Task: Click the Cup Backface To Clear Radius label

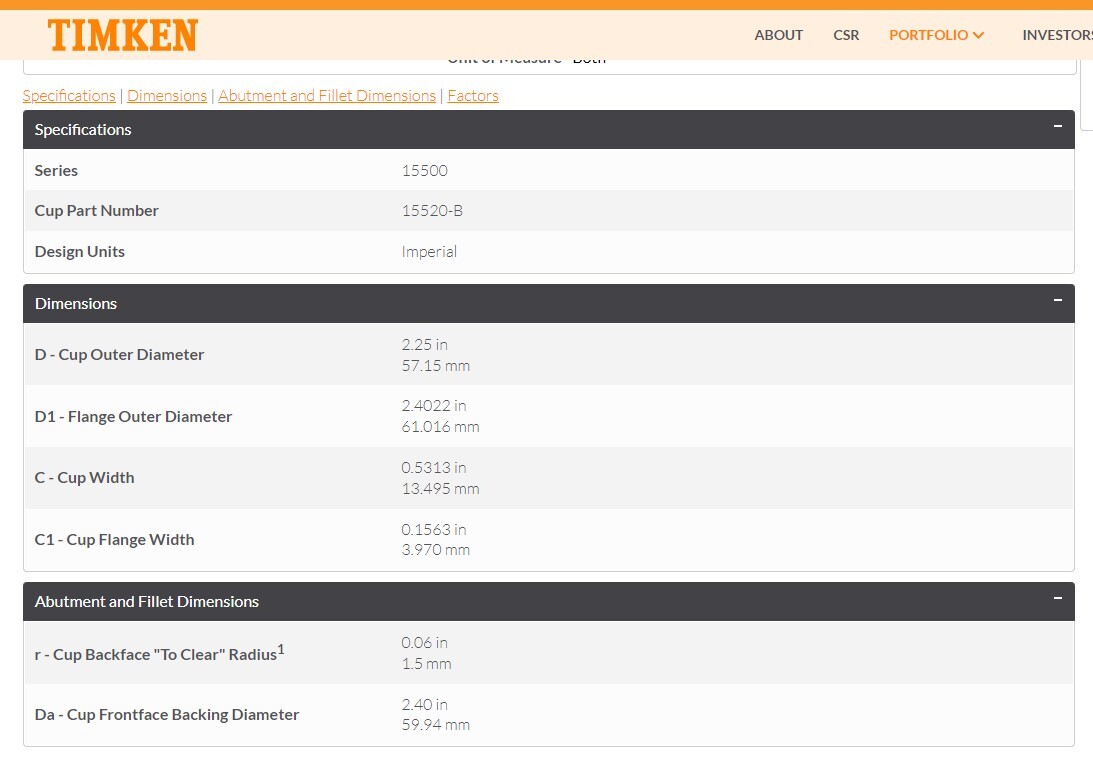Action: coord(160,653)
